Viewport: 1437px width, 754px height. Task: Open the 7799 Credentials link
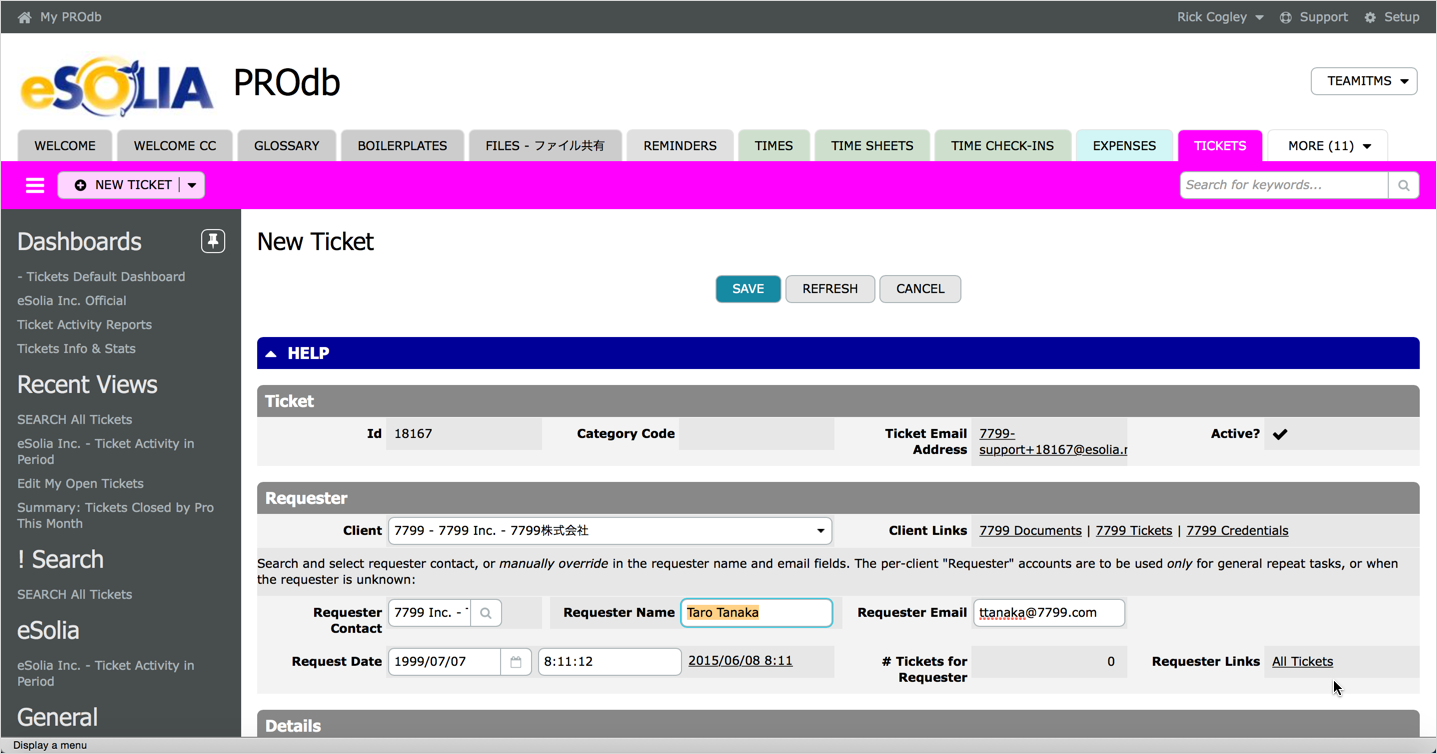tap(1236, 531)
